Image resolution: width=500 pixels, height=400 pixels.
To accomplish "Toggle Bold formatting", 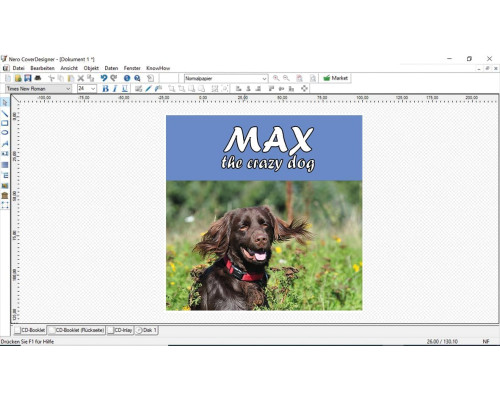I will 105,89.
